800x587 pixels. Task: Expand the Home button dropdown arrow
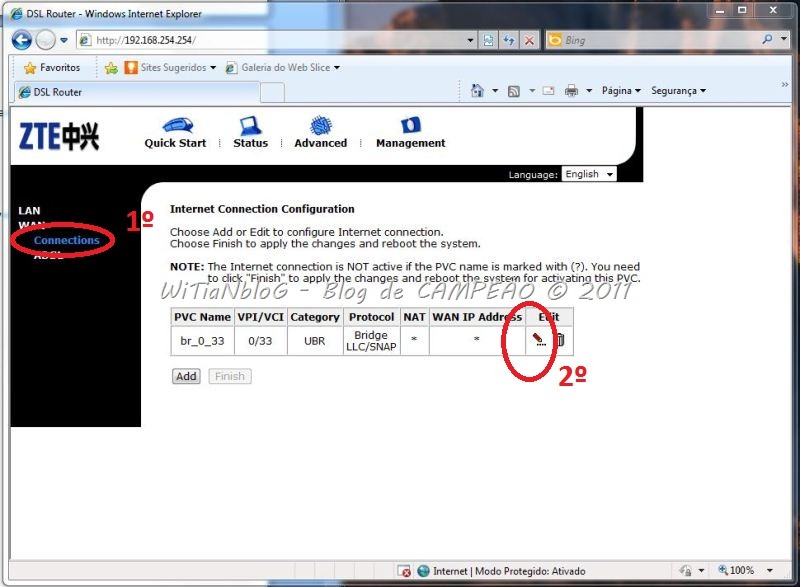click(495, 91)
